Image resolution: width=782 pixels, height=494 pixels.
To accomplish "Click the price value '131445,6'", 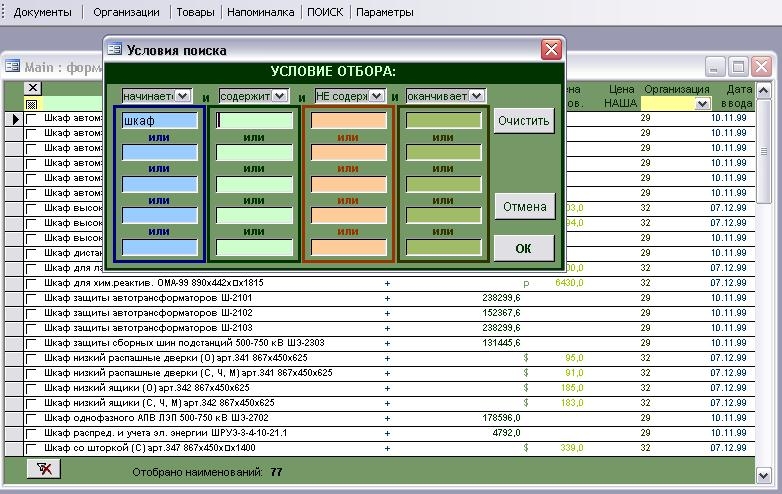I will tap(501, 343).
